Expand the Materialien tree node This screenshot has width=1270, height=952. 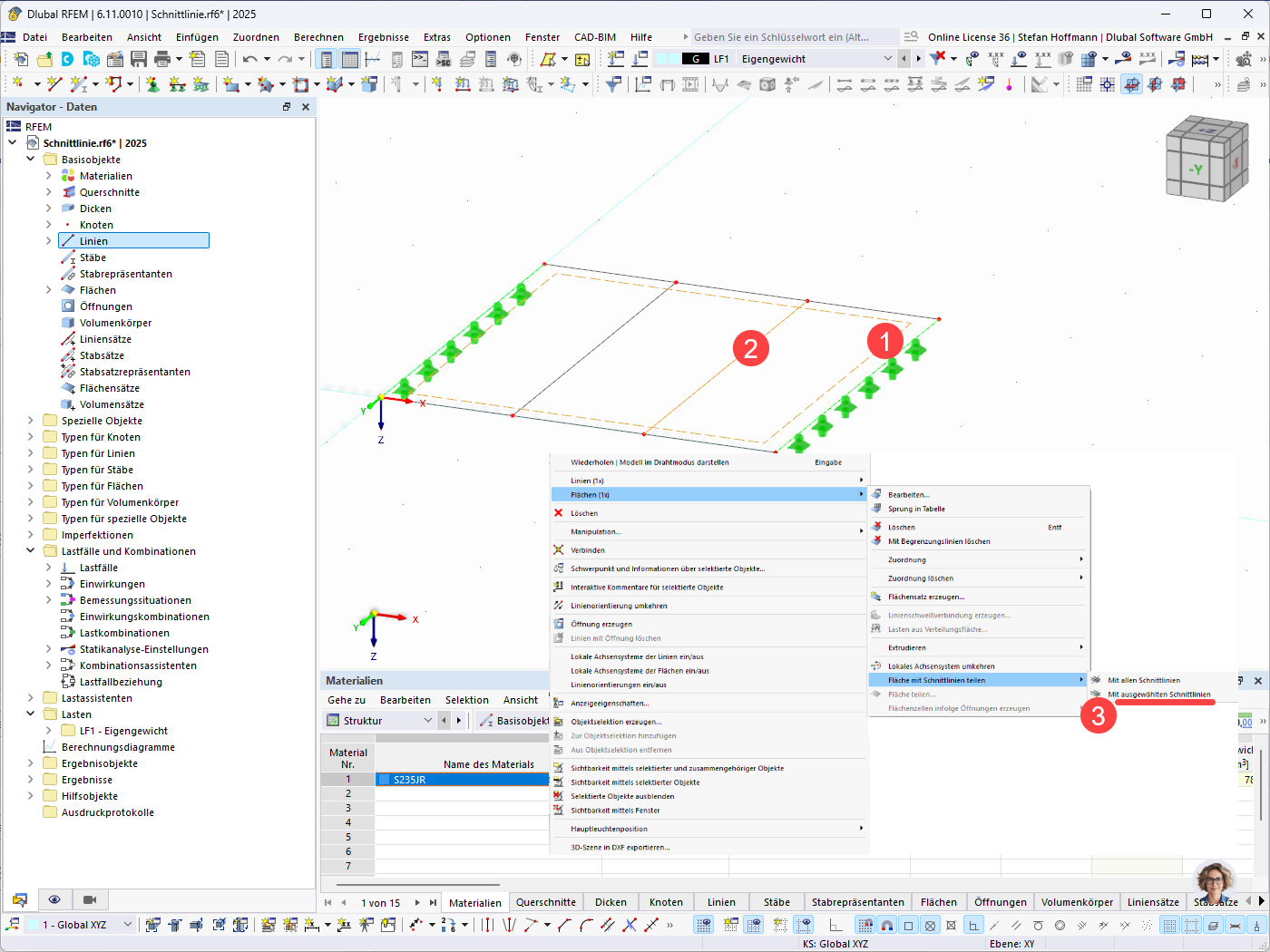pos(49,176)
